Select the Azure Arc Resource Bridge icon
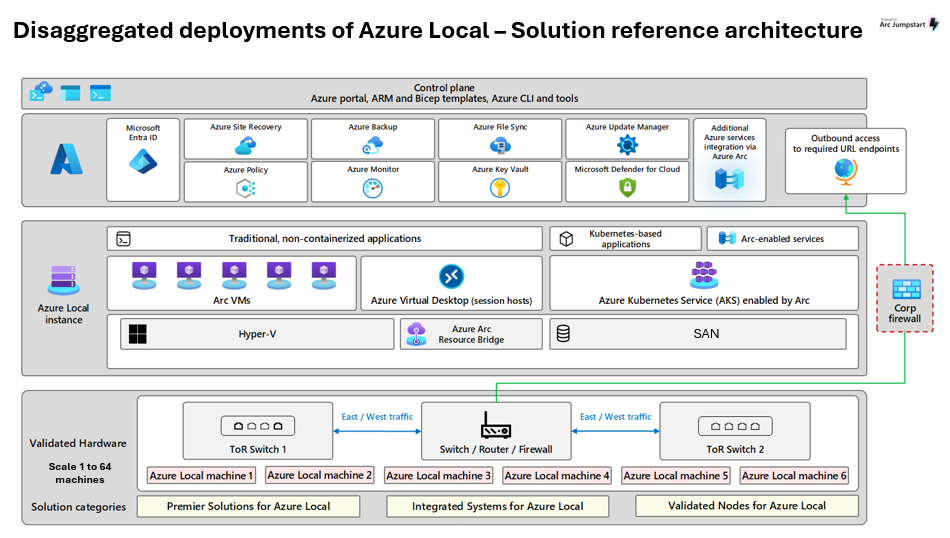The width and height of the screenshot is (950, 538). tap(416, 334)
